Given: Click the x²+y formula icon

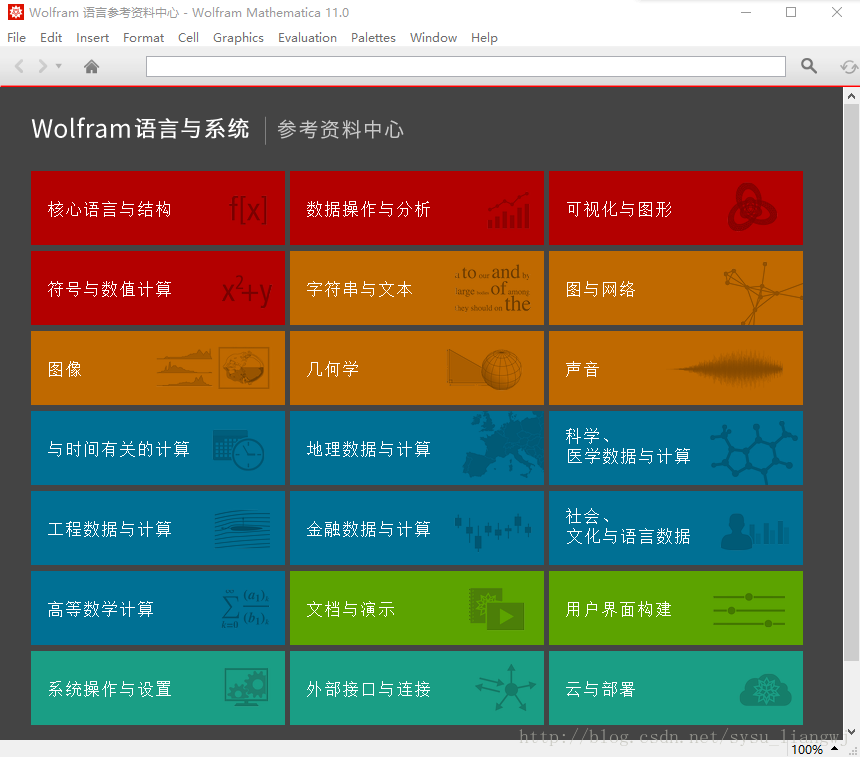Looking at the screenshot, I should click(x=247, y=291).
